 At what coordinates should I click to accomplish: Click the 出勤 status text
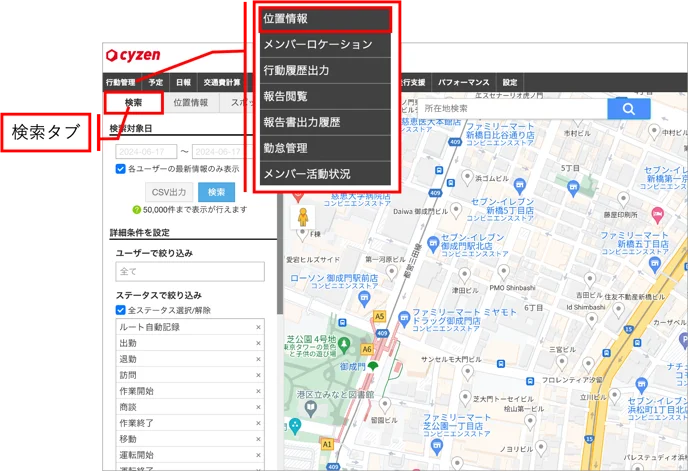[x=128, y=343]
